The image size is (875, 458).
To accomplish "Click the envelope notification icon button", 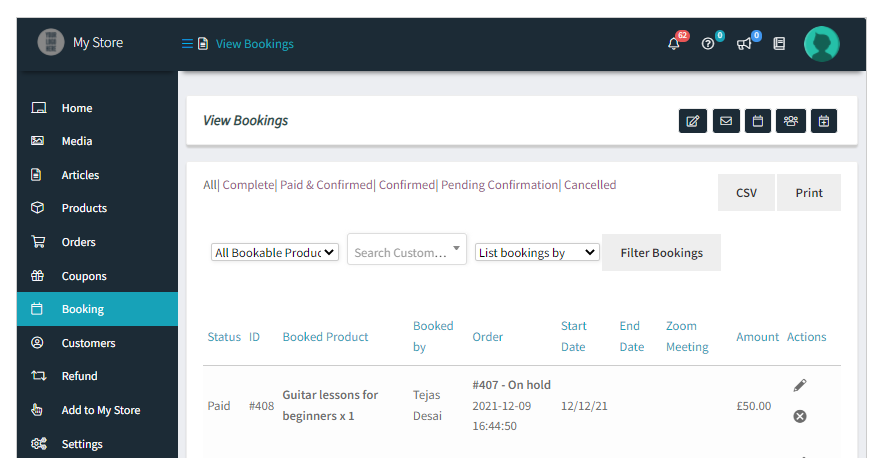I will point(726,121).
